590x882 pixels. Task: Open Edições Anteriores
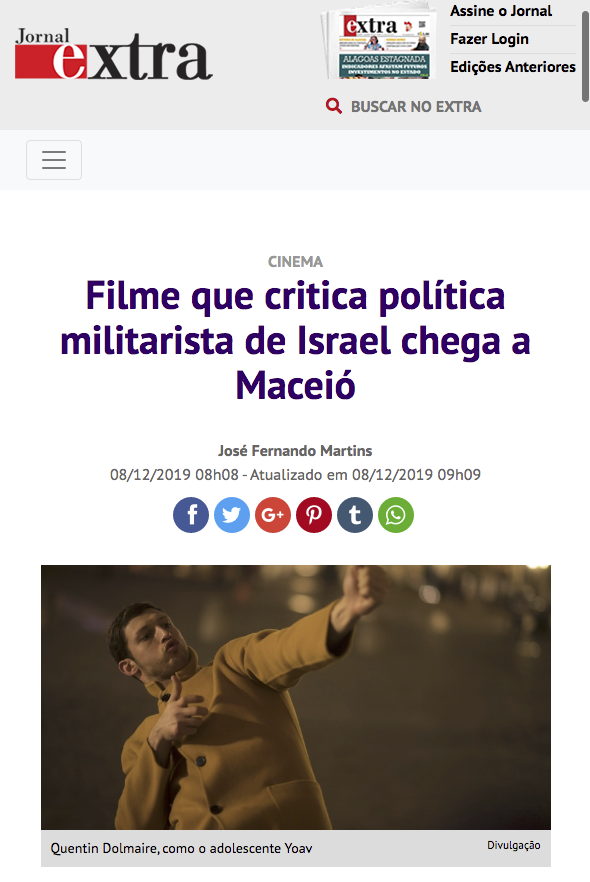click(x=512, y=66)
